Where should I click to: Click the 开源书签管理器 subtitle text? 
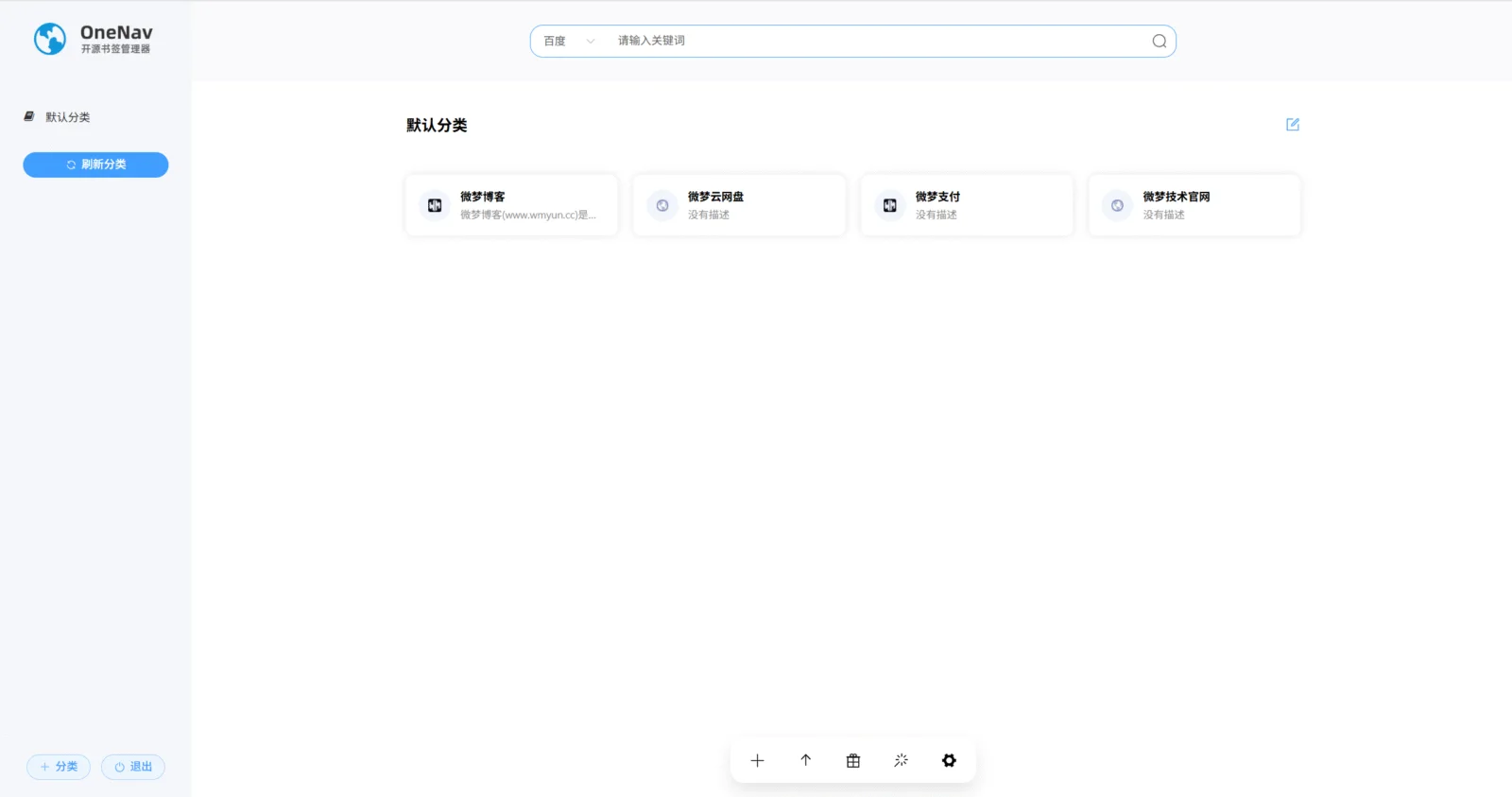pos(115,49)
